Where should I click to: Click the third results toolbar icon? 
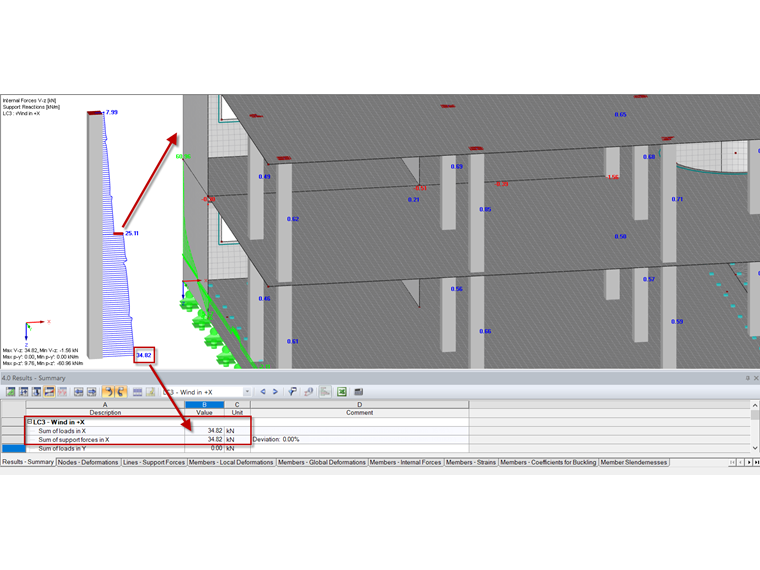point(37,392)
